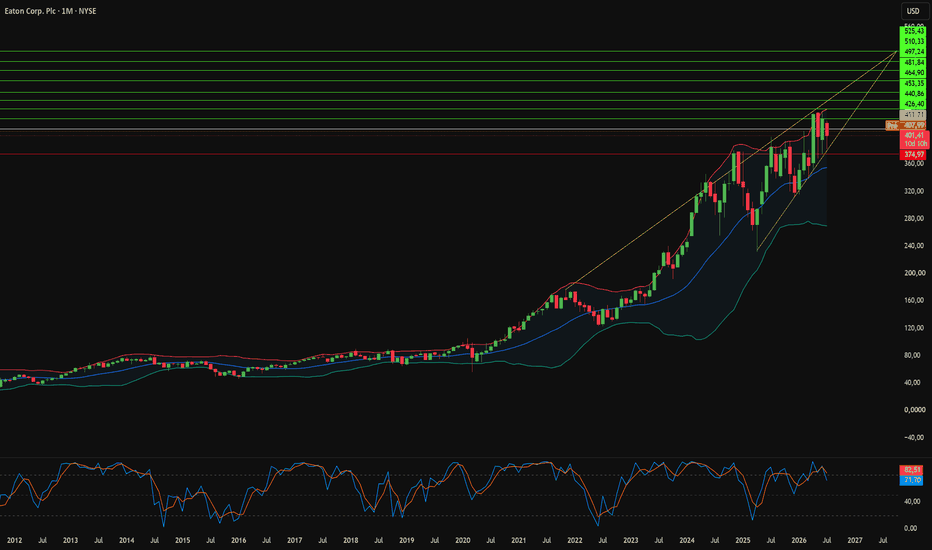Click the 0,0000 price axis value
This screenshot has width=932, height=550.
pyautogui.click(x=914, y=410)
